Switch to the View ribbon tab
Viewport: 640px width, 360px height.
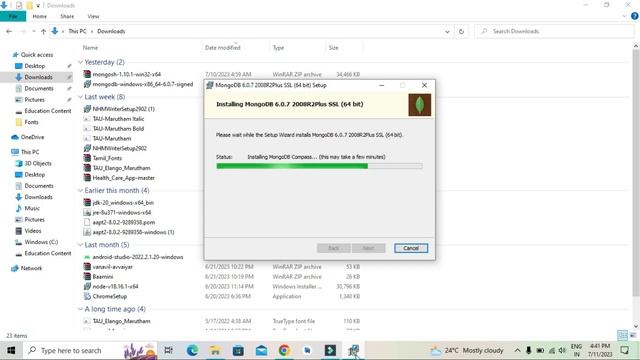(93, 16)
